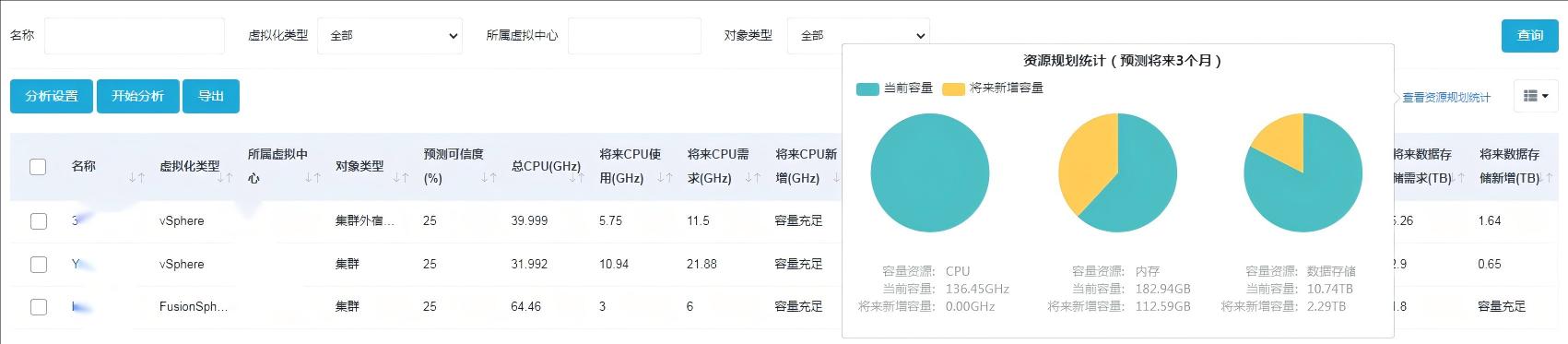Click the 分析设置 button

52,96
